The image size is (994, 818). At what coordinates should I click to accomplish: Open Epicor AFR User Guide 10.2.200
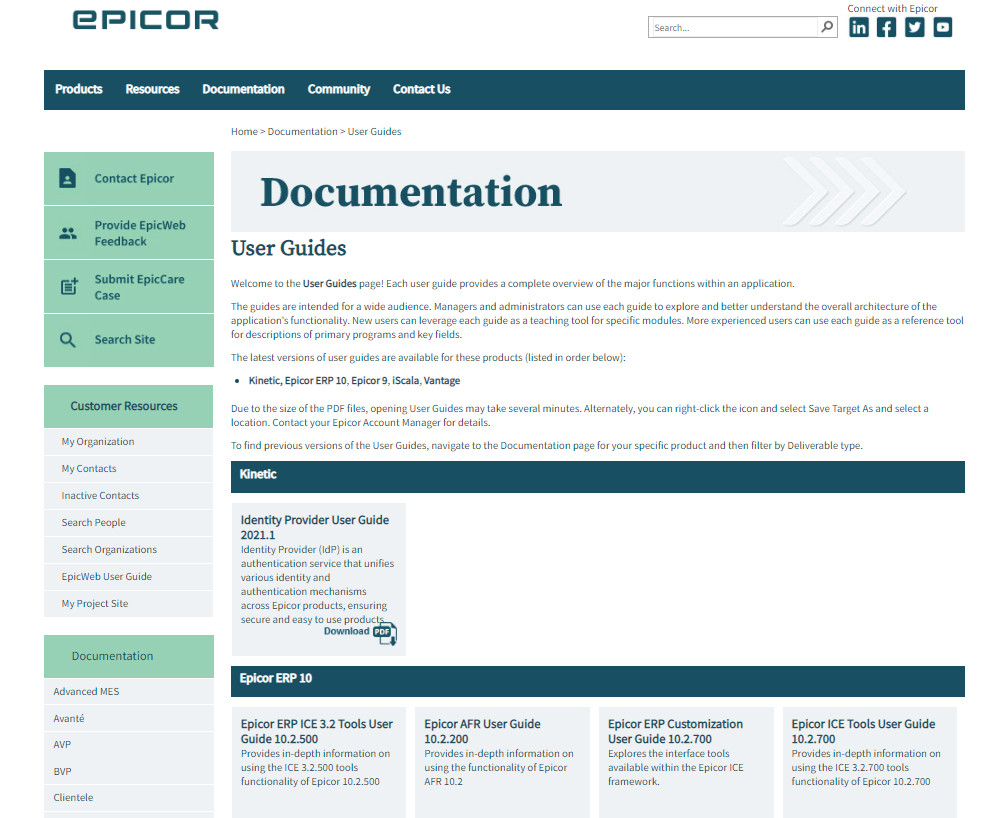pyautogui.click(x=482, y=731)
